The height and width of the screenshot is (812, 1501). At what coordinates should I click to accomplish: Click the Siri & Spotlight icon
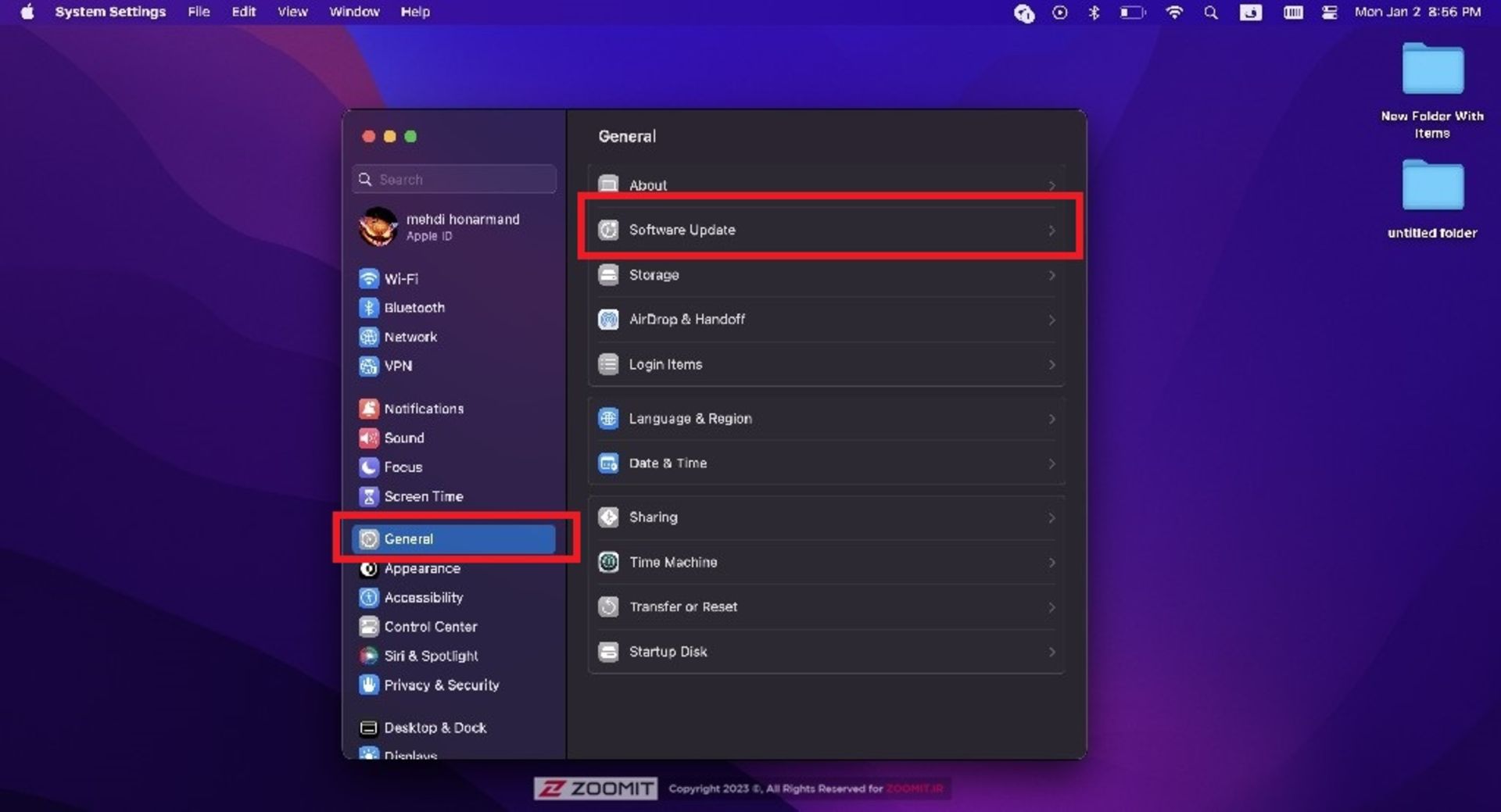[368, 656]
